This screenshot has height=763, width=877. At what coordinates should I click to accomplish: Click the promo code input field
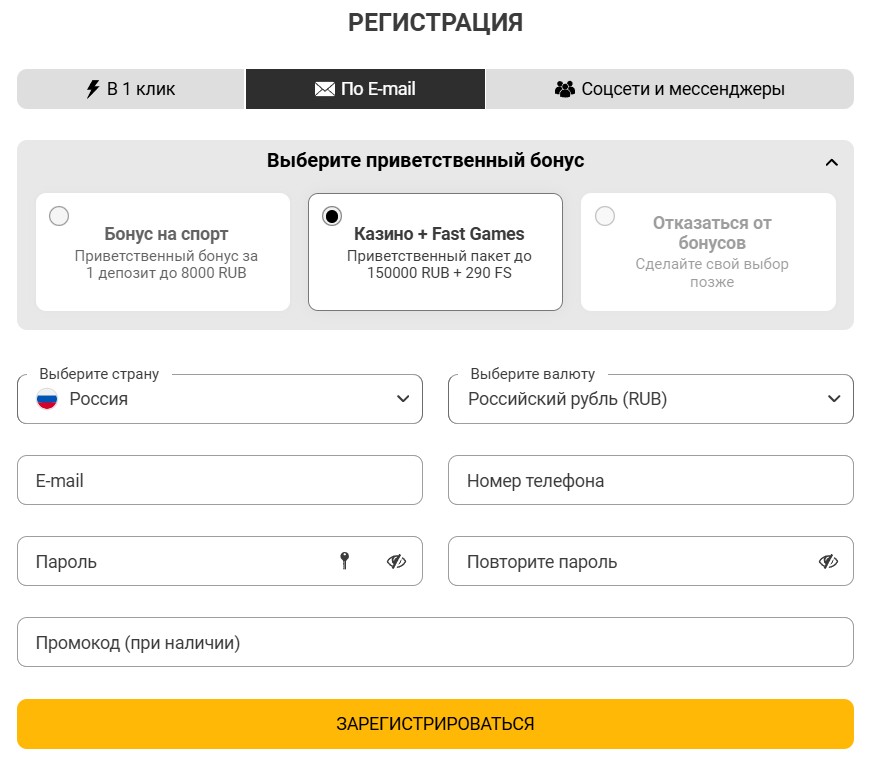click(435, 642)
